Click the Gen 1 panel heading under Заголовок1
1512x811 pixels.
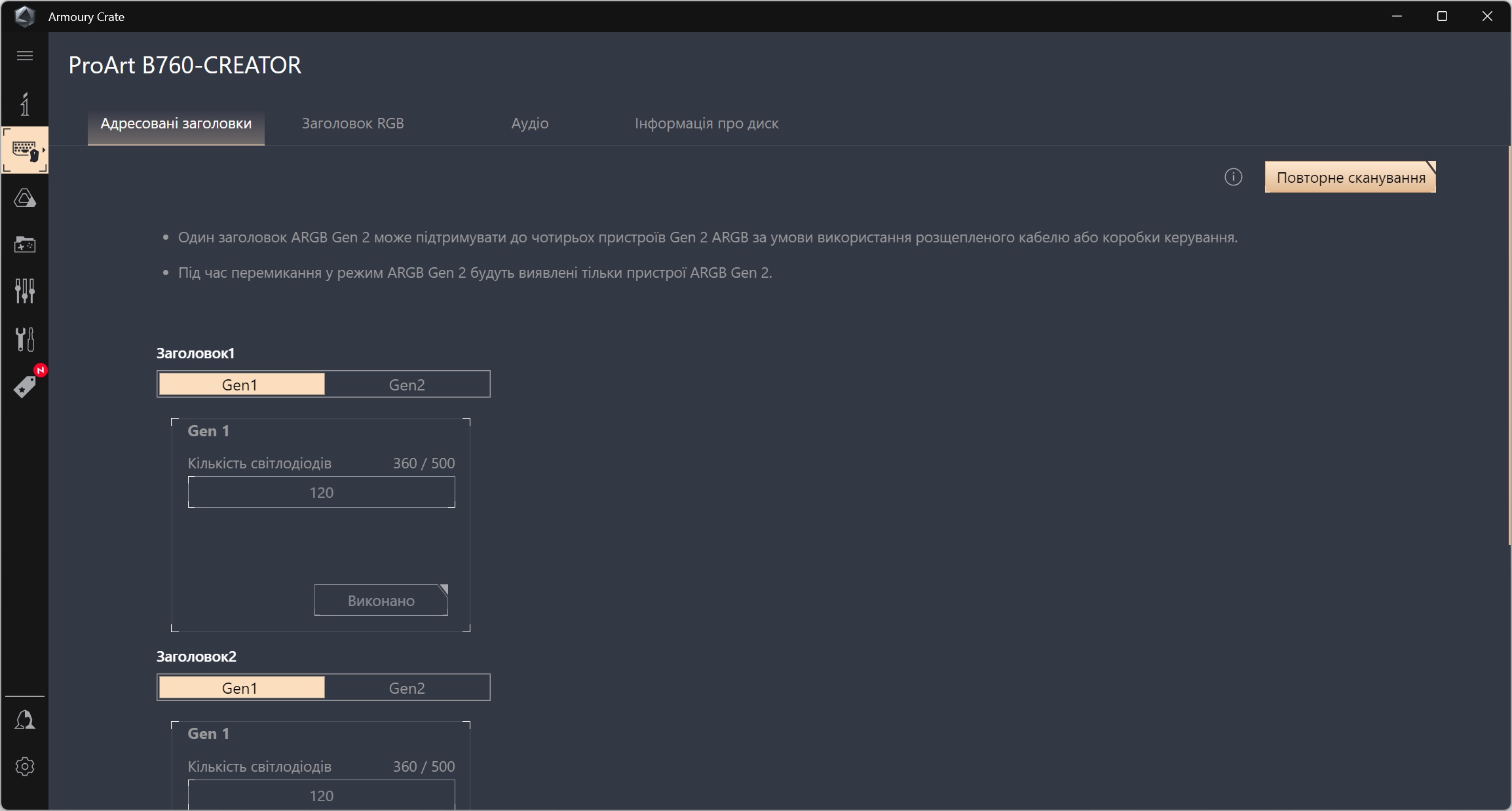208,431
